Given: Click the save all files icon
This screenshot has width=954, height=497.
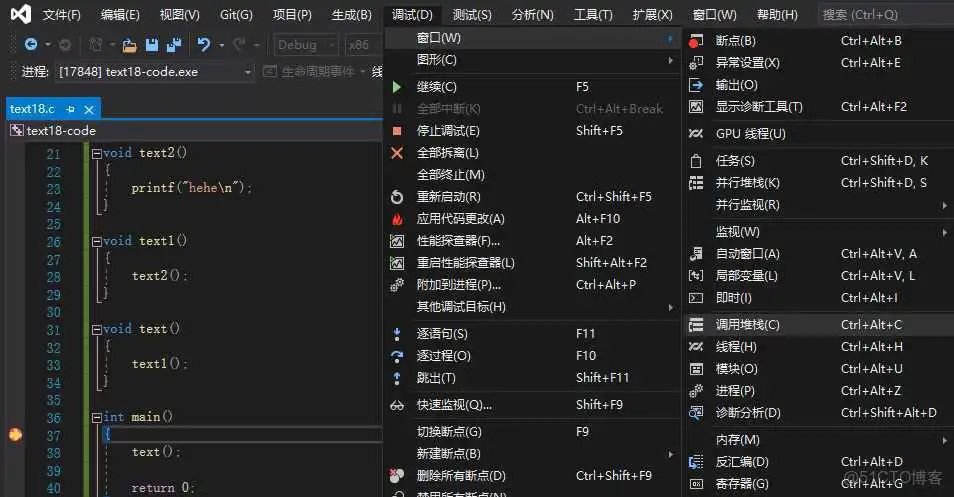Looking at the screenshot, I should pyautogui.click(x=174, y=45).
